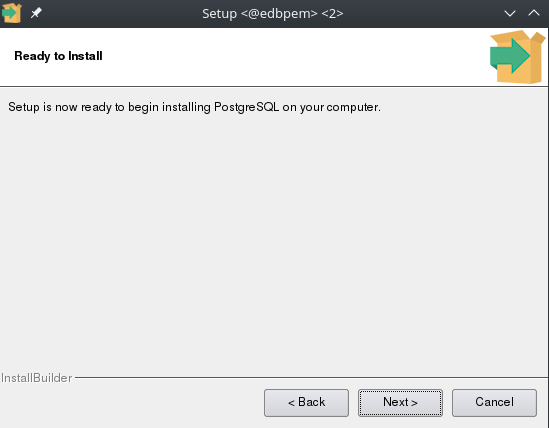Click the separator line beside InstallBuilder
The image size is (549, 428).
tap(311, 378)
